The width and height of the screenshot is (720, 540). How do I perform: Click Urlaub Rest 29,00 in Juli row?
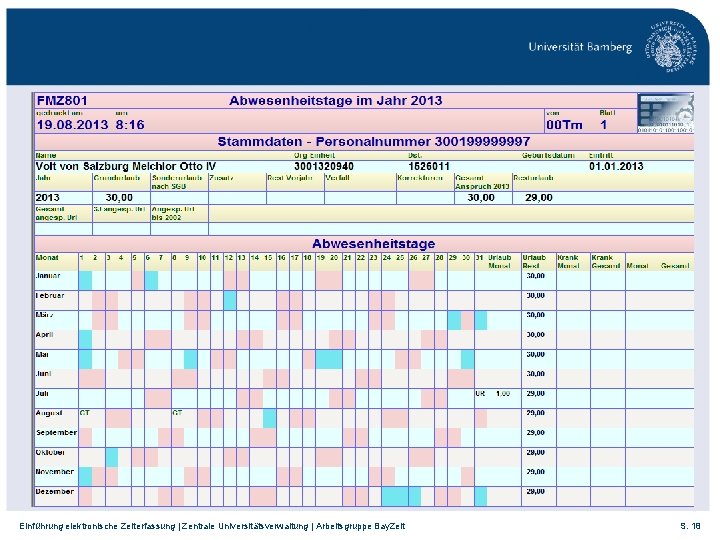pyautogui.click(x=535, y=394)
